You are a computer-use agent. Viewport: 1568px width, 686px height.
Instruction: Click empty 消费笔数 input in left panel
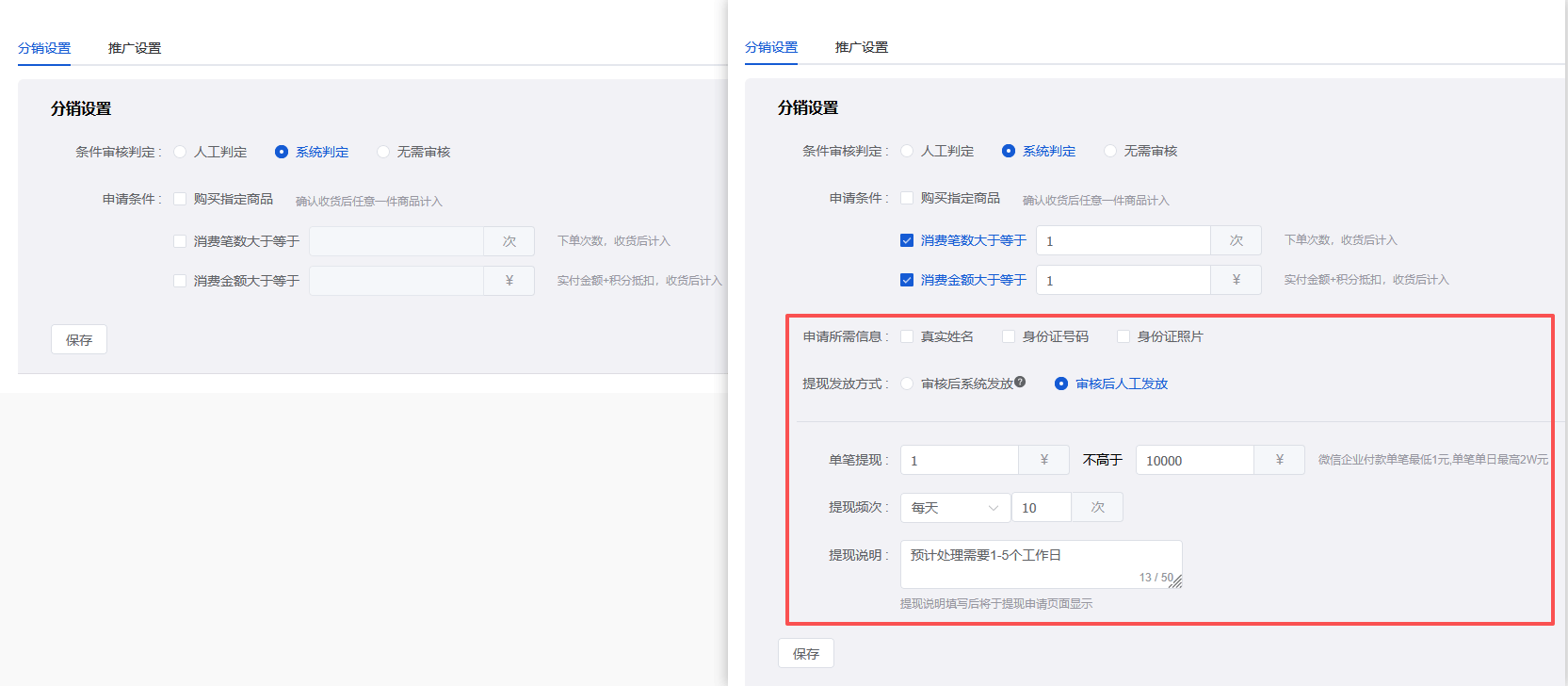(x=396, y=241)
